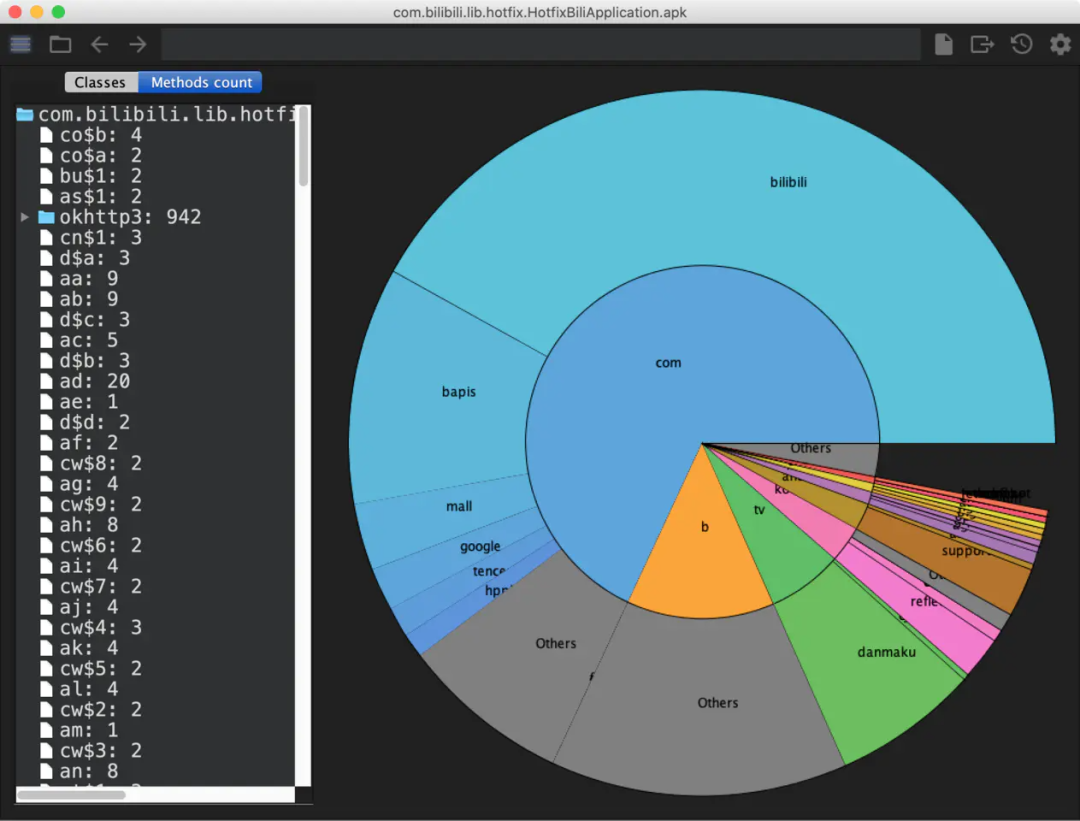Select the brown support segment
Image resolution: width=1080 pixels, height=821 pixels.
pos(966,551)
